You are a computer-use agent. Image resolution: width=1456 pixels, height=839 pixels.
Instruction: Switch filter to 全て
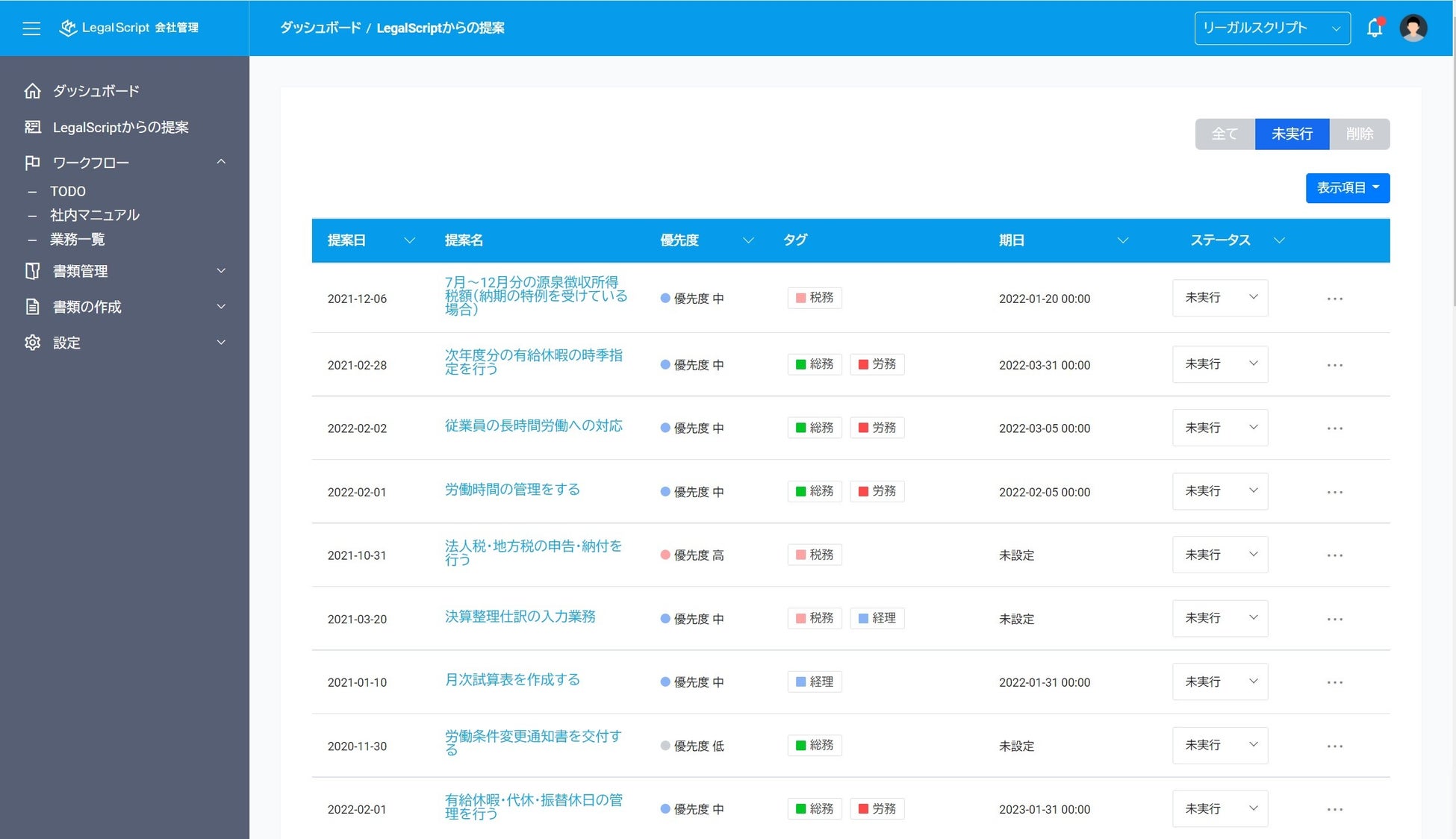click(1225, 134)
